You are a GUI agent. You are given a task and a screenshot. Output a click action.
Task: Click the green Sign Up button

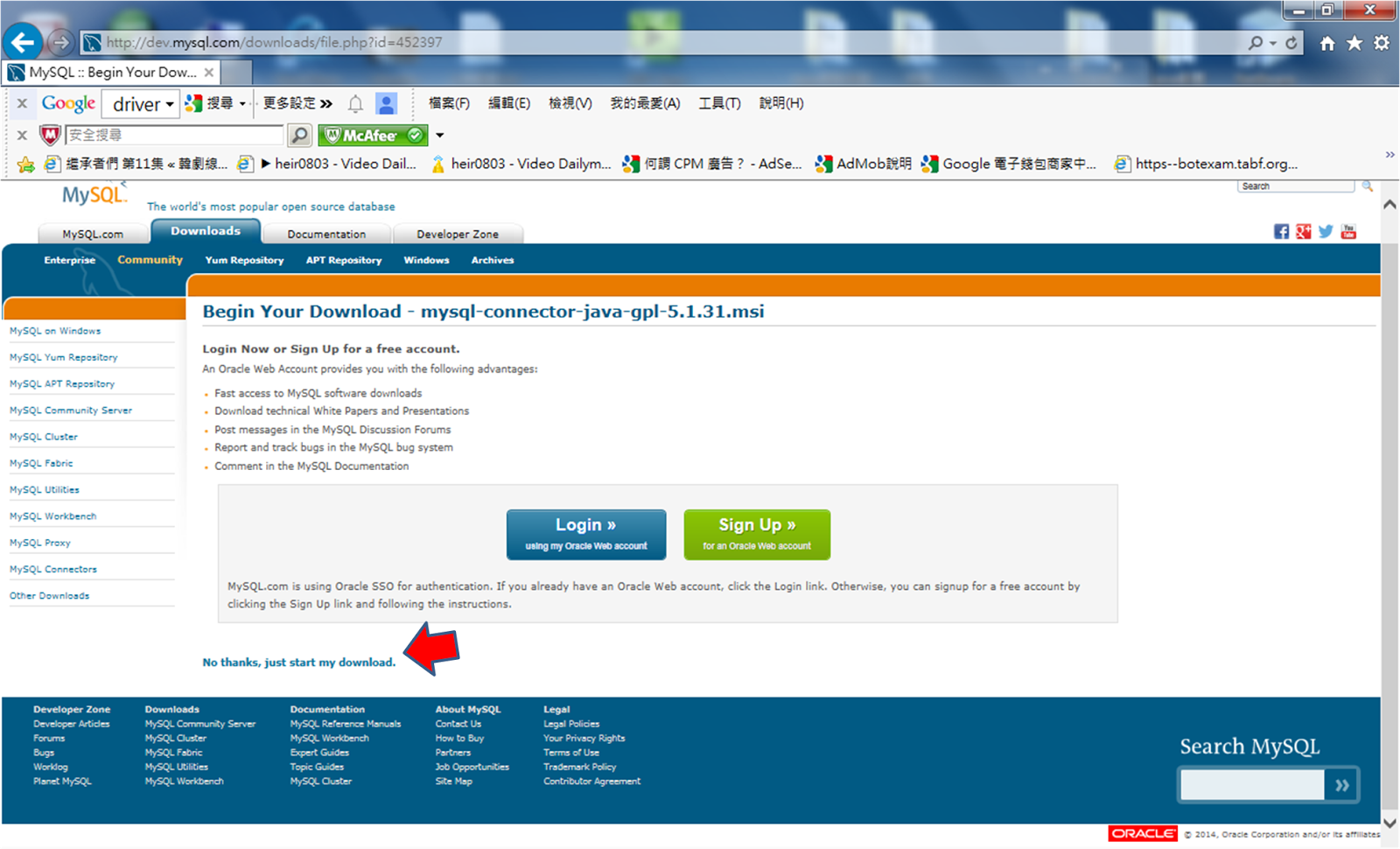[757, 534]
